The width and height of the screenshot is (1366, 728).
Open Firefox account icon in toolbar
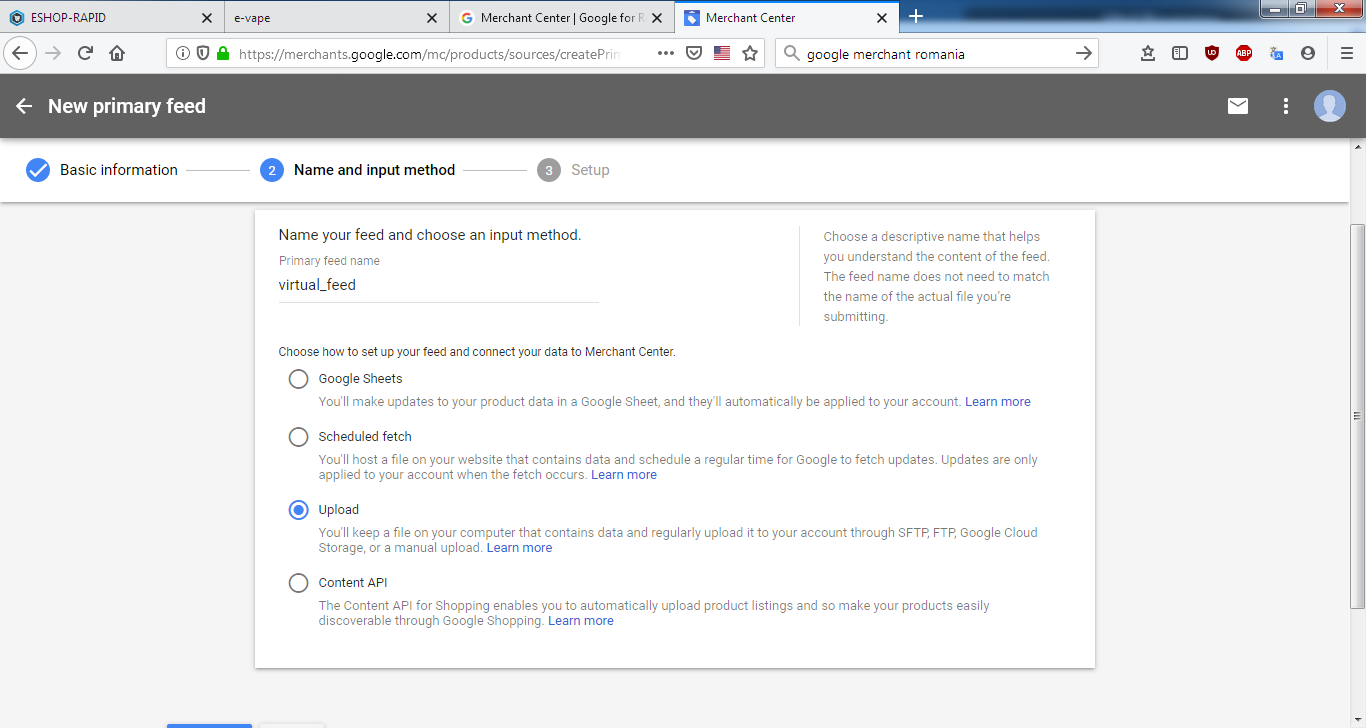(1308, 54)
